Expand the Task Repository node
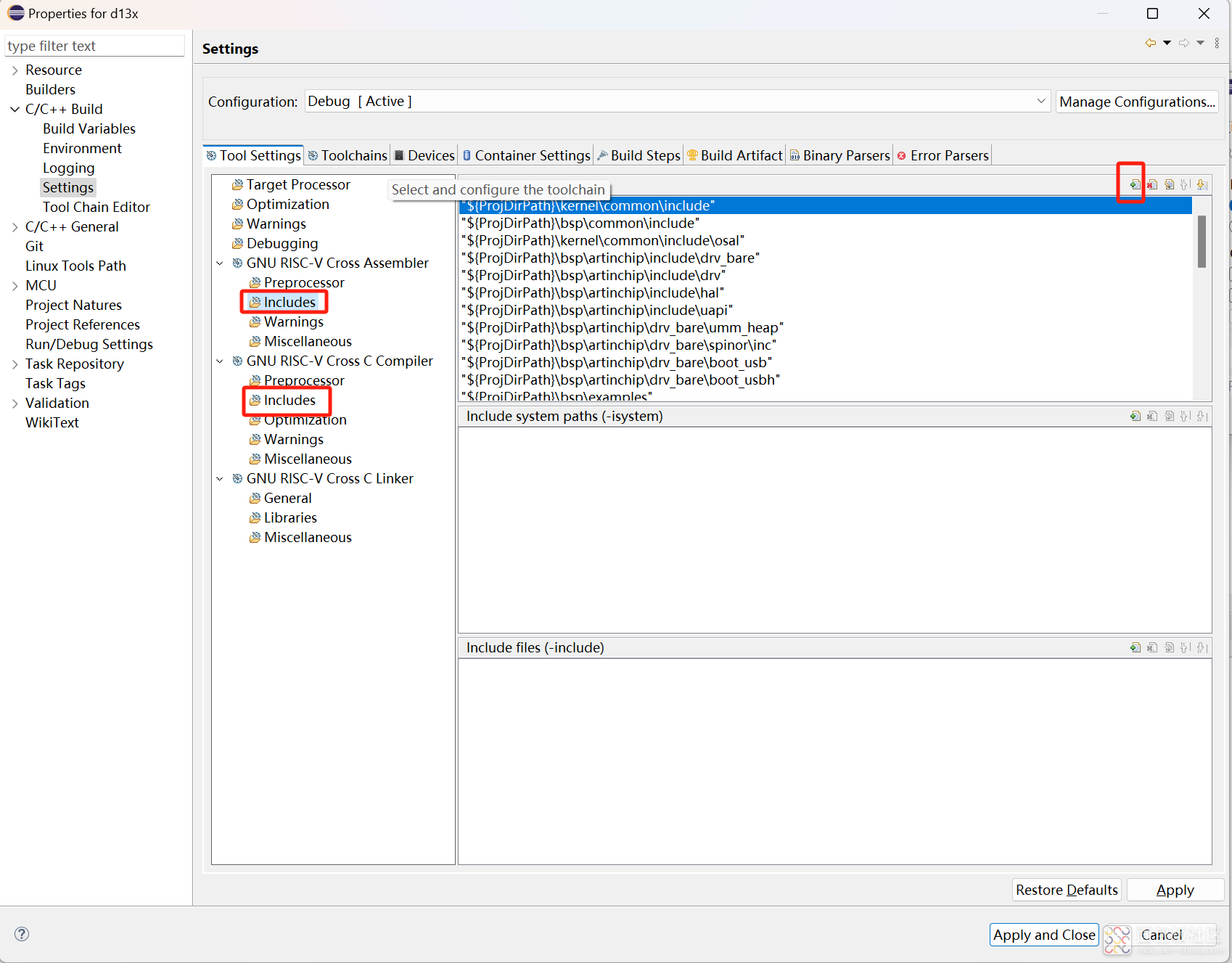 (x=15, y=364)
